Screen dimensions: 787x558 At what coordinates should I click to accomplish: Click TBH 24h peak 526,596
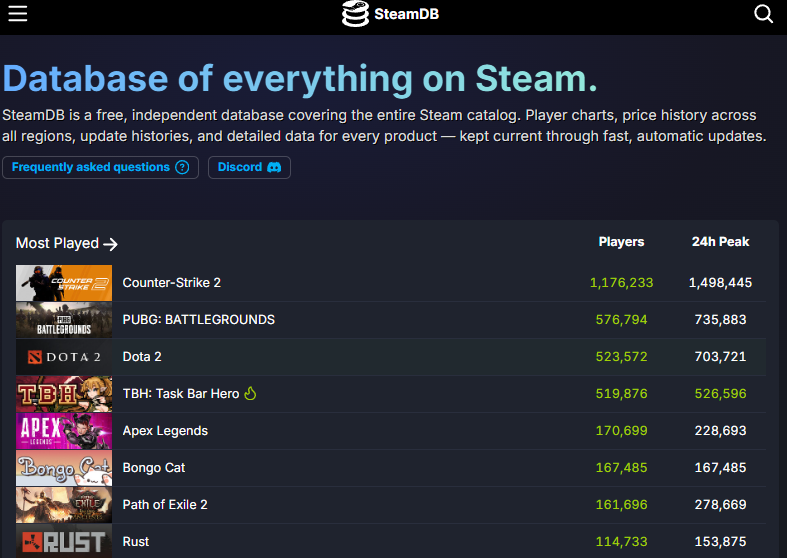[x=720, y=394]
